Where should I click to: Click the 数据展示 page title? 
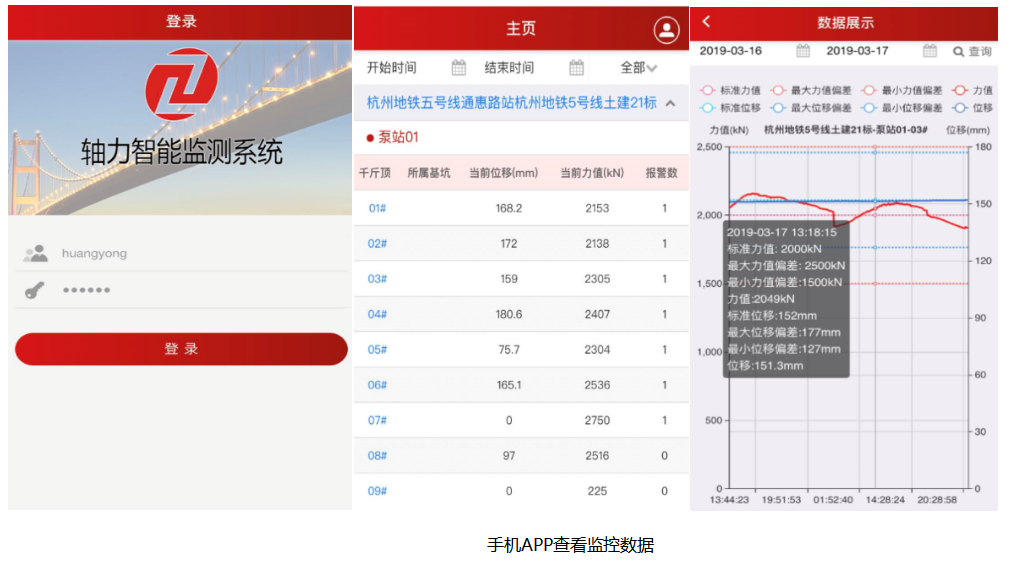pyautogui.click(x=846, y=23)
